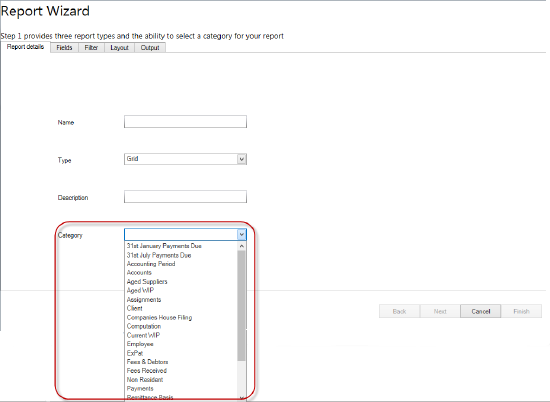
Task: Click the category list scrollbar thumb
Action: [241, 306]
